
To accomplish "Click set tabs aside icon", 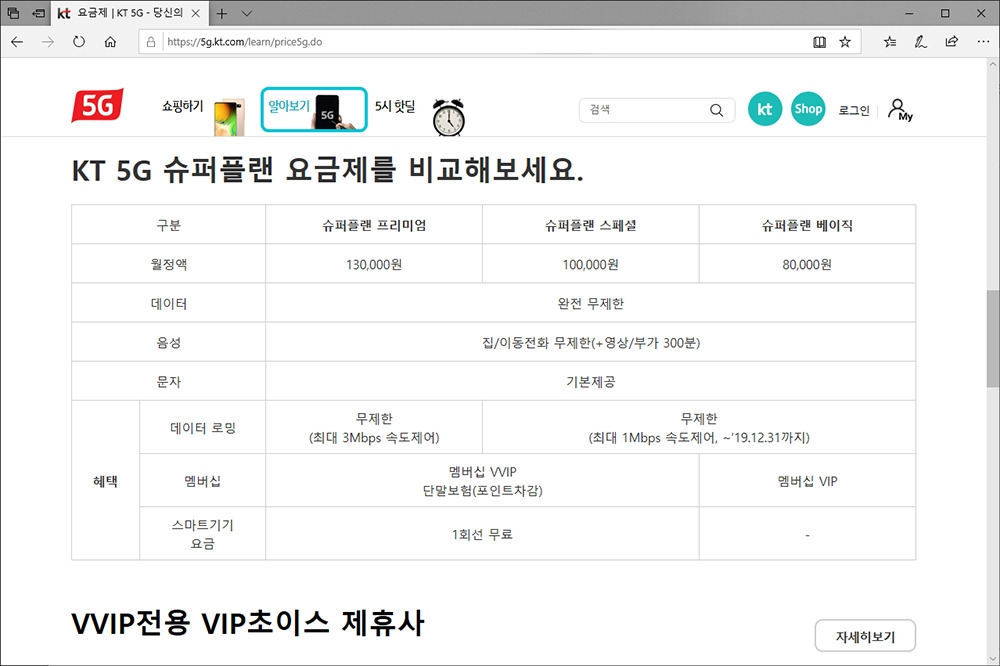I will [x=39, y=13].
